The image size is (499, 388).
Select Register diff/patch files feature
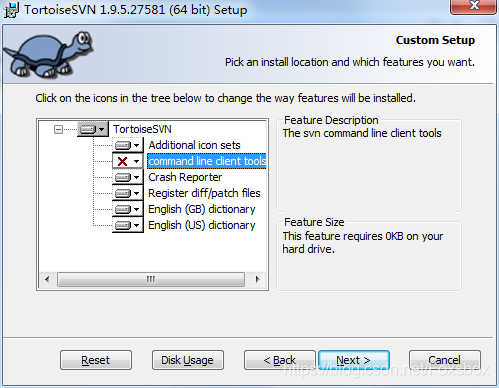pos(204,193)
